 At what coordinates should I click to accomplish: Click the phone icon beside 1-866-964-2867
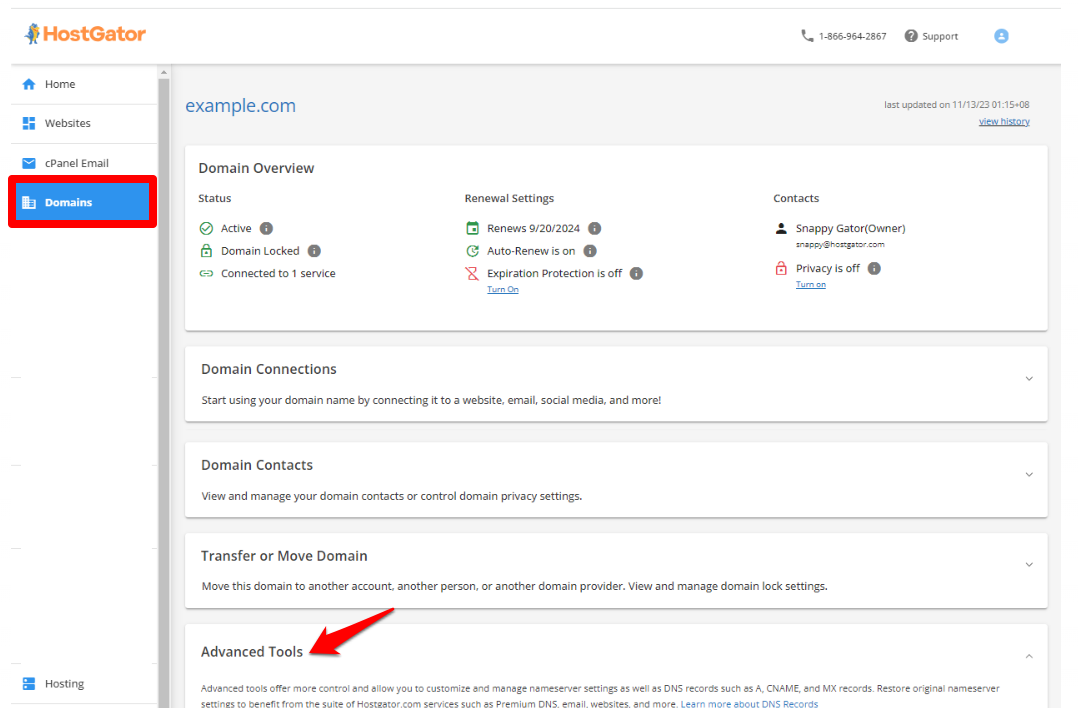[807, 36]
